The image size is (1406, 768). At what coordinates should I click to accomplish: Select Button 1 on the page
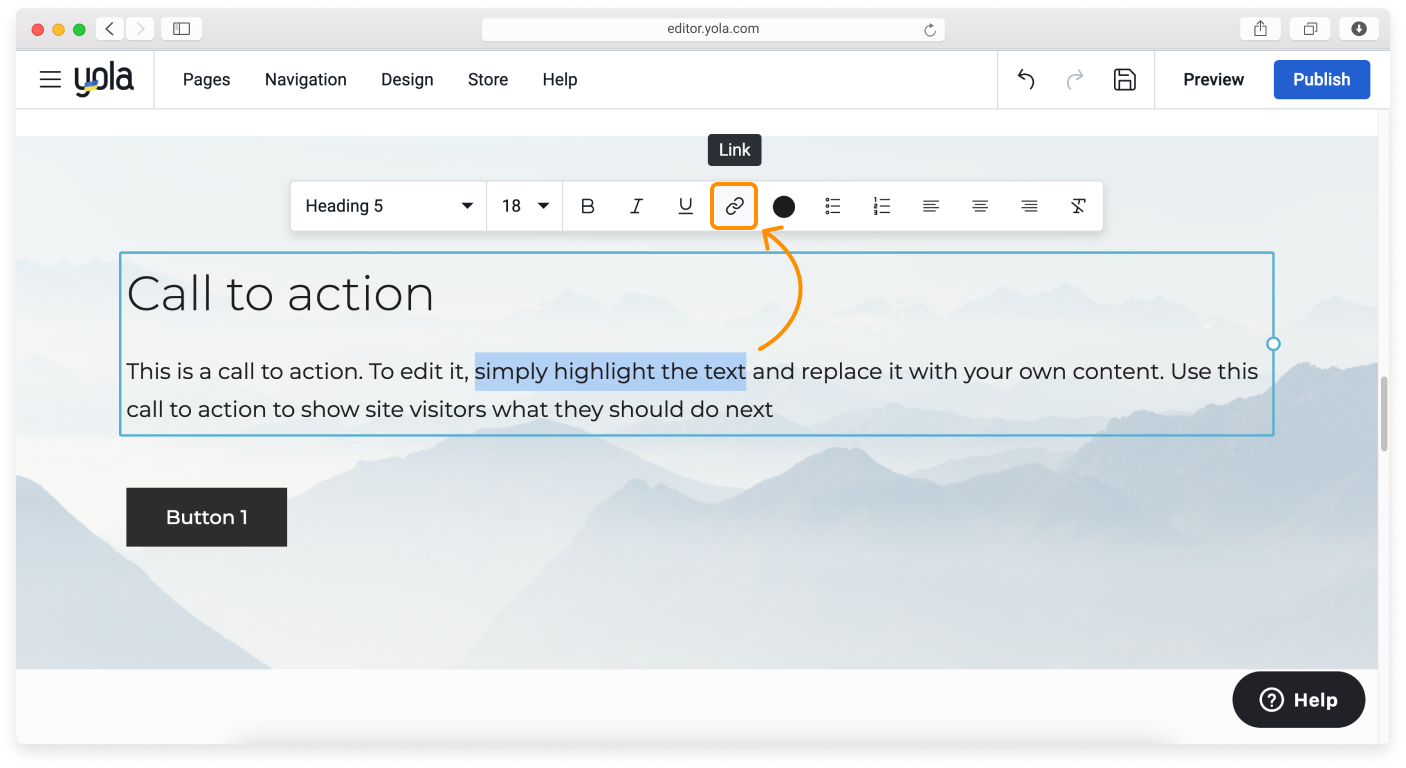206,517
